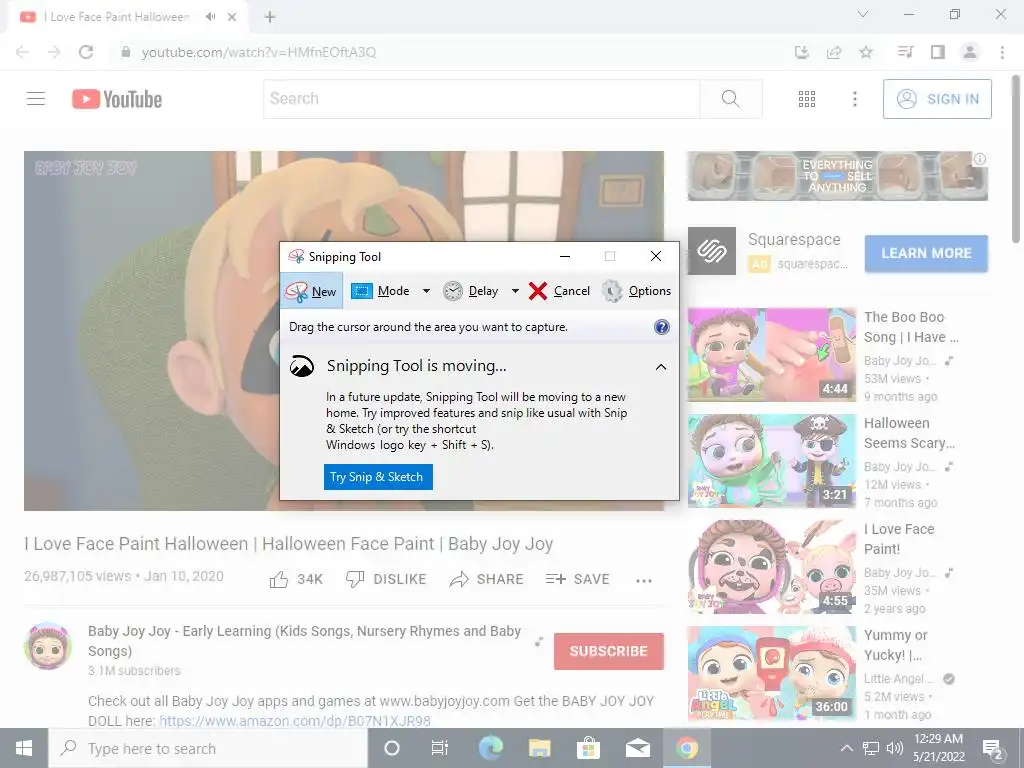Mute the tab via speaker icon
This screenshot has height=768, width=1024.
(x=210, y=17)
